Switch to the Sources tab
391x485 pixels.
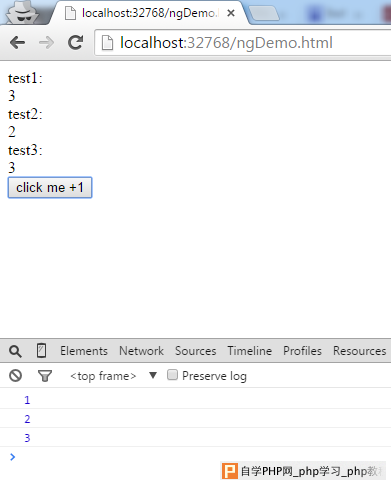tap(196, 351)
